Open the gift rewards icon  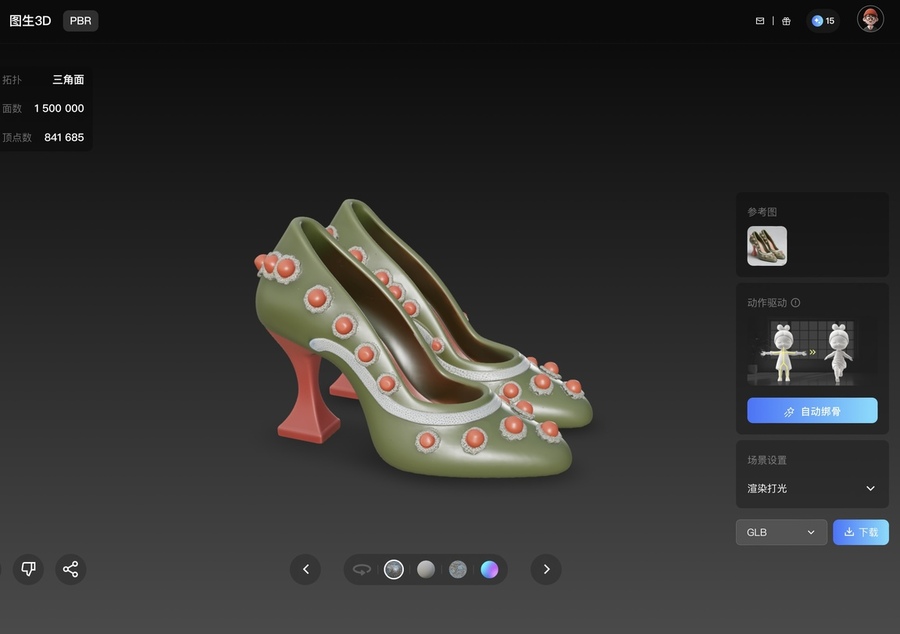pyautogui.click(x=786, y=21)
